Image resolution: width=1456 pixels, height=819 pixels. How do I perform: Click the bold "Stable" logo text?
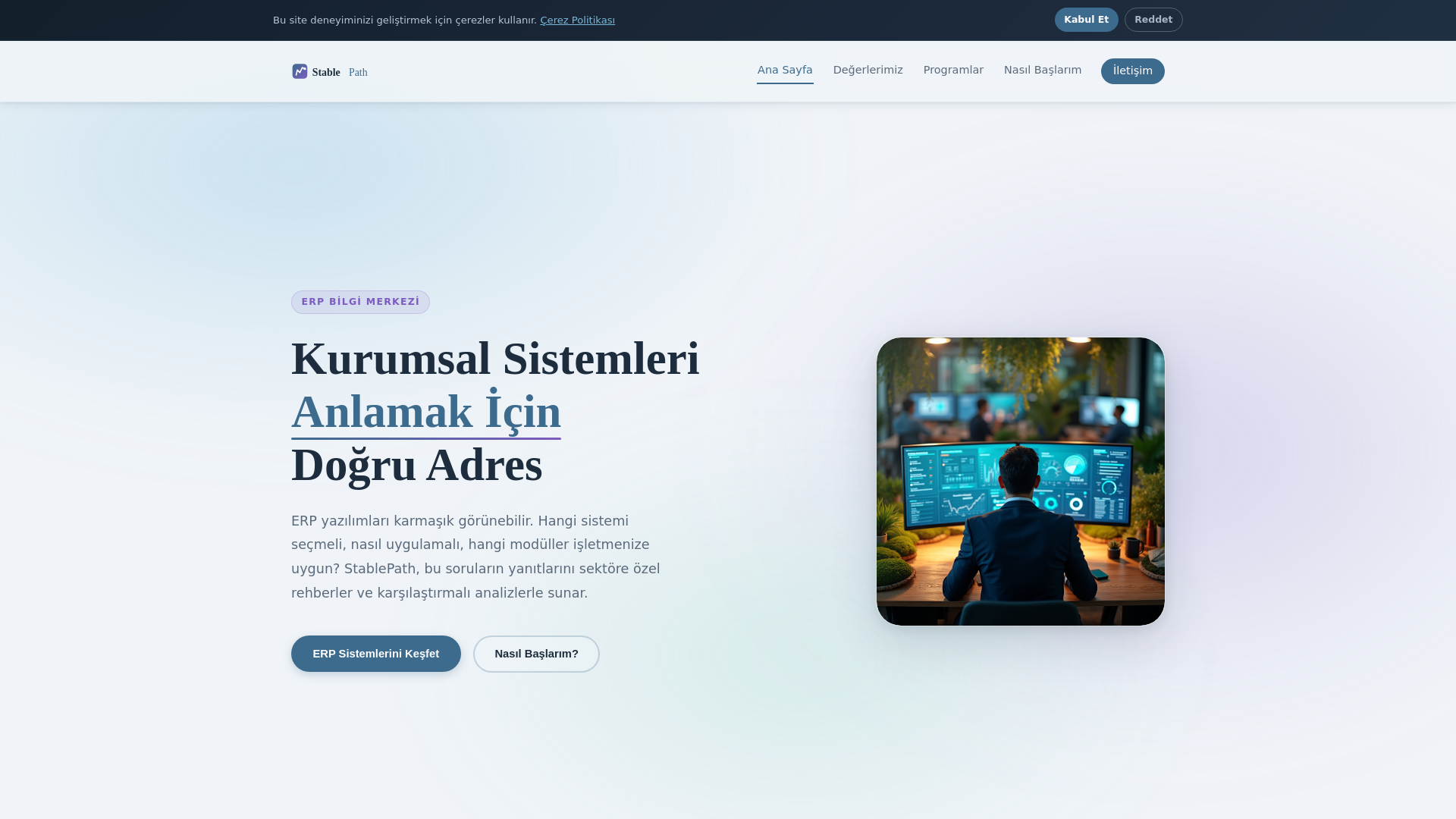[326, 73]
